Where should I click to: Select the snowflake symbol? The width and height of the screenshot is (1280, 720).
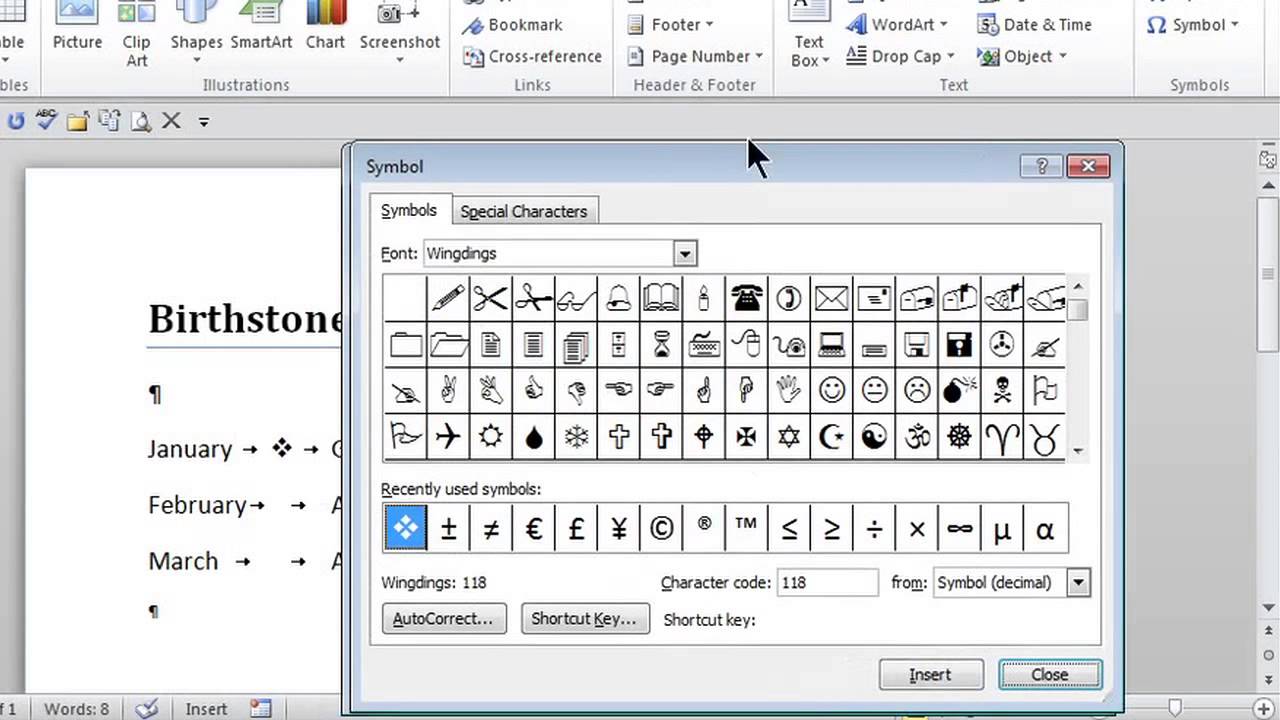[x=576, y=437]
